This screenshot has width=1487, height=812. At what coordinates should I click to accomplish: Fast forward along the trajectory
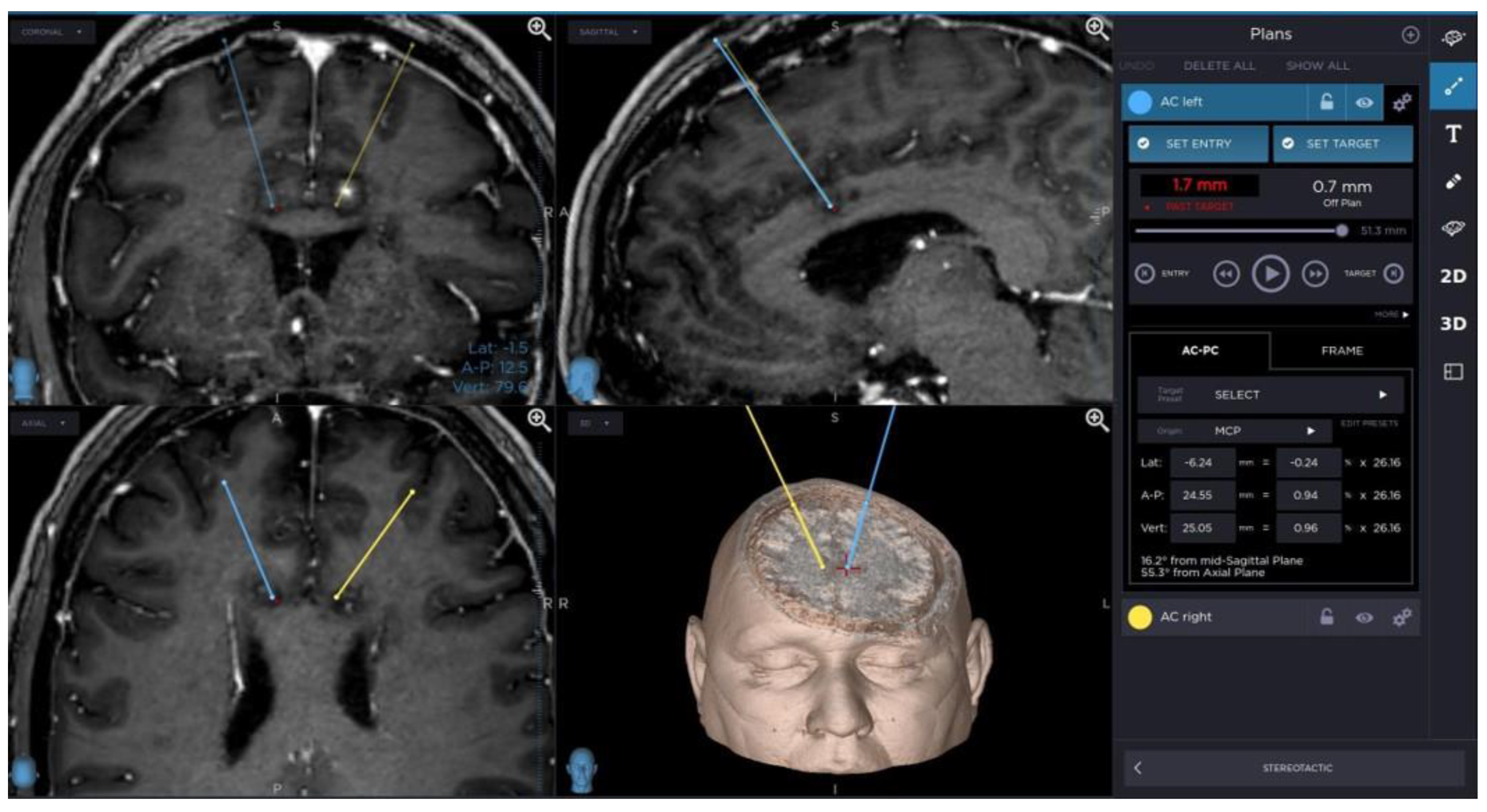(1315, 274)
